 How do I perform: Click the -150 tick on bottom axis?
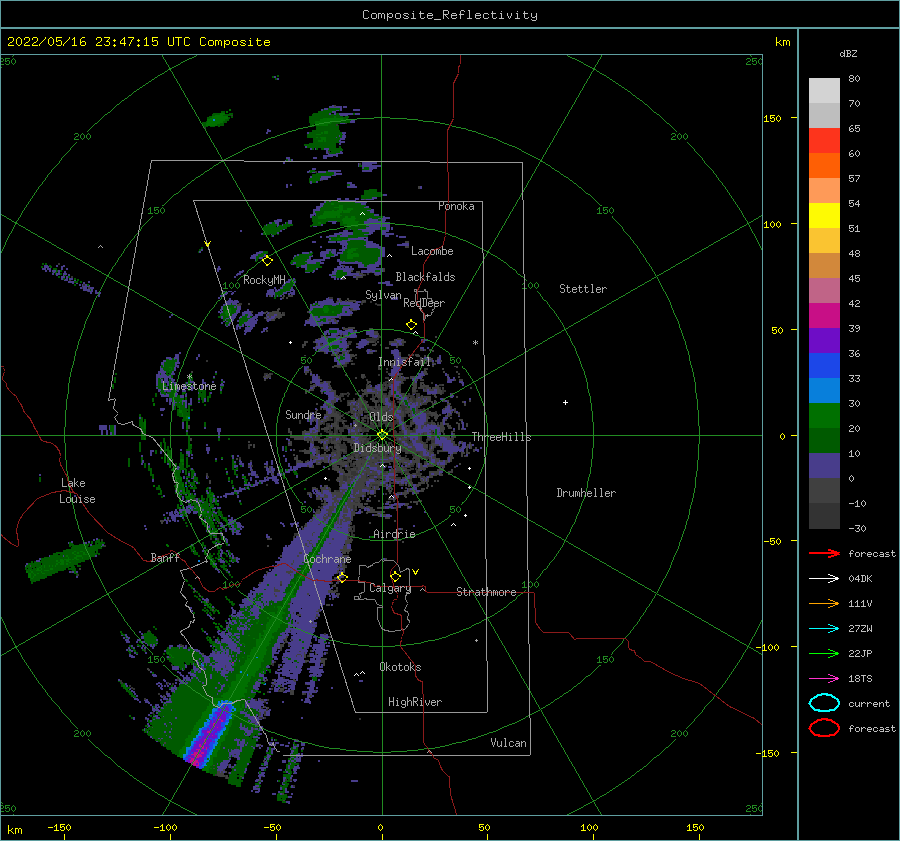coord(60,827)
